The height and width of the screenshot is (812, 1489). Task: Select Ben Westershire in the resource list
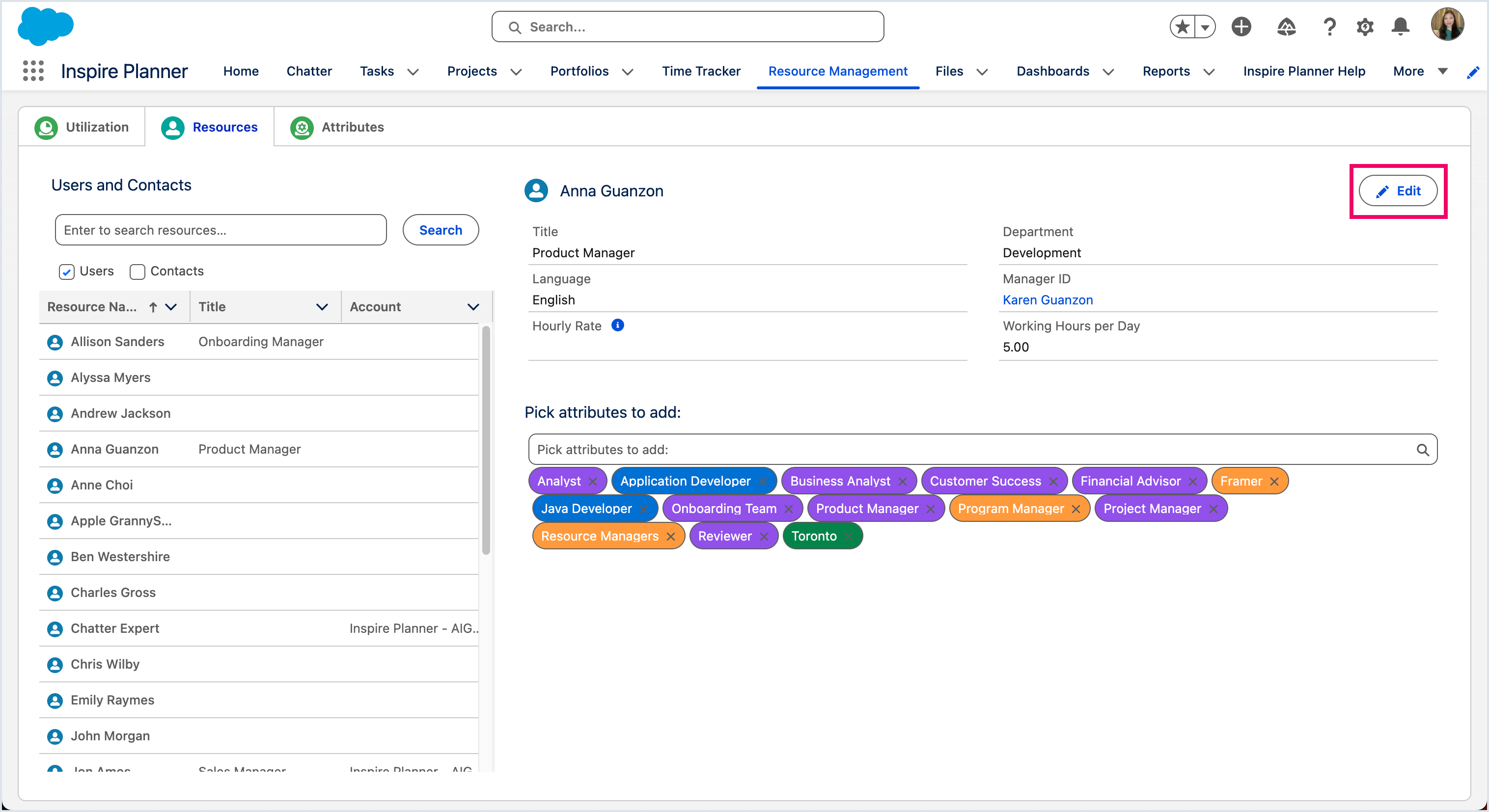pyautogui.click(x=258, y=557)
